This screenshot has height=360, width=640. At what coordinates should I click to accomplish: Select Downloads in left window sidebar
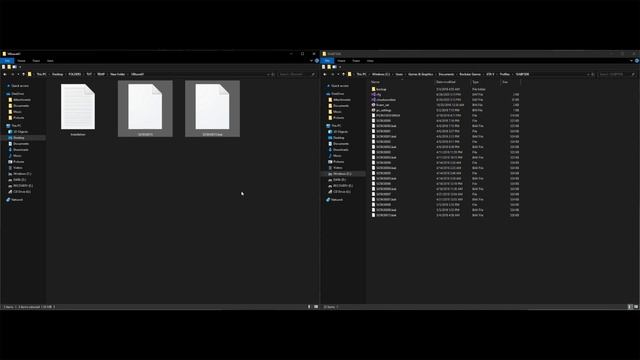pyautogui.click(x=18, y=150)
